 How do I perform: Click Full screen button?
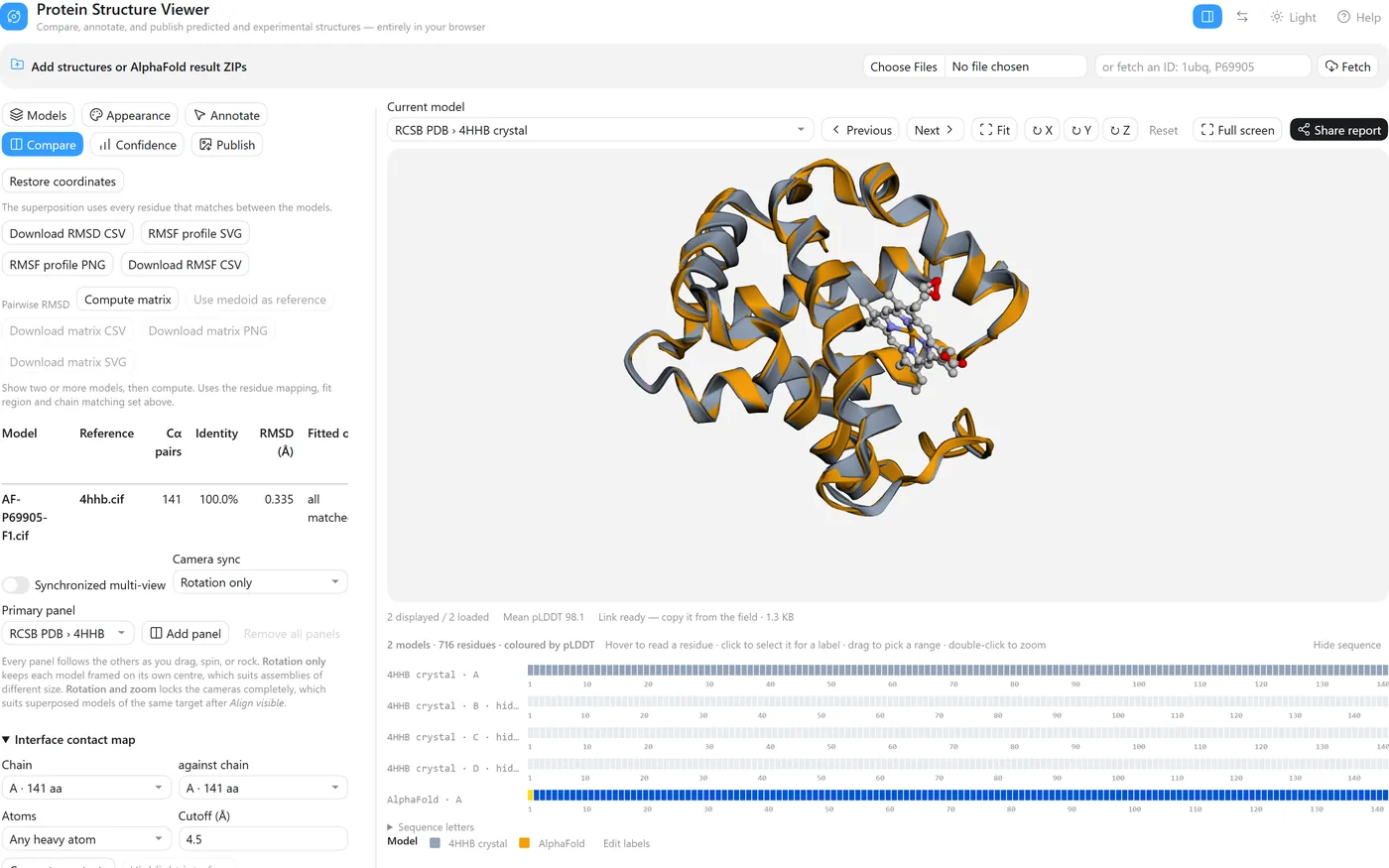tap(1237, 130)
